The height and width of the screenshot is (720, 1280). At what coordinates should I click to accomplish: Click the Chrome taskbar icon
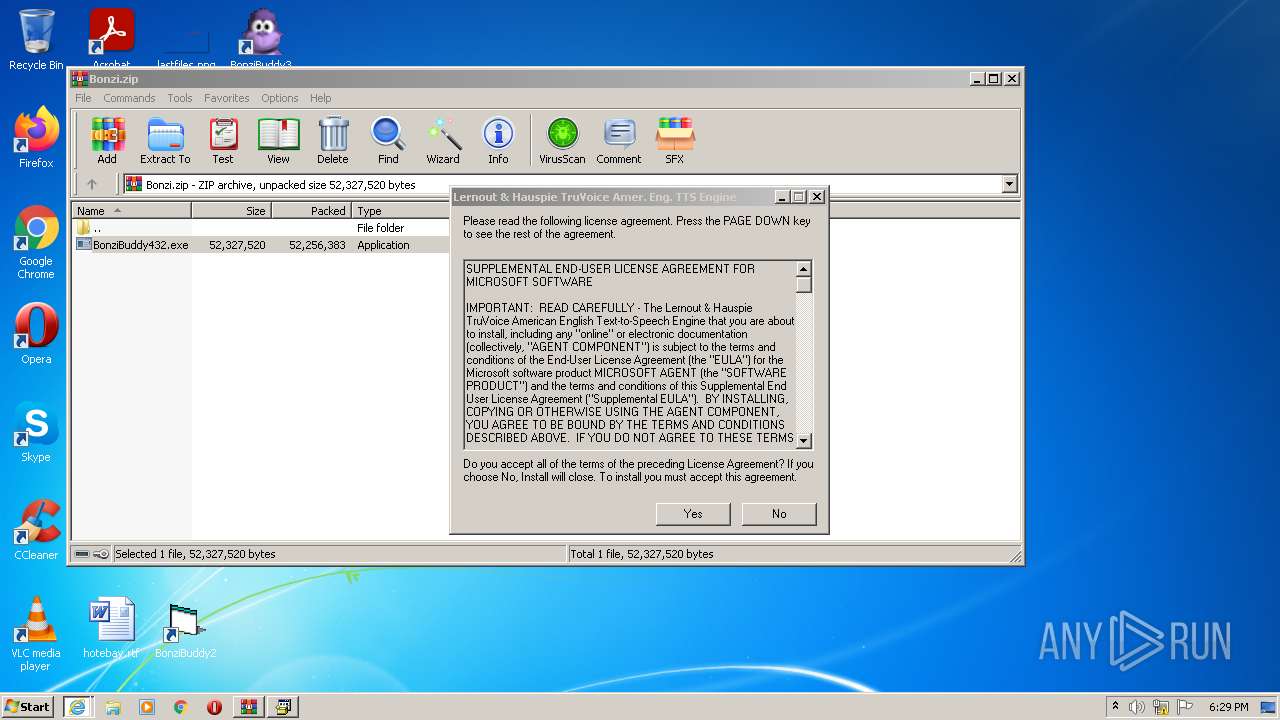(180, 707)
